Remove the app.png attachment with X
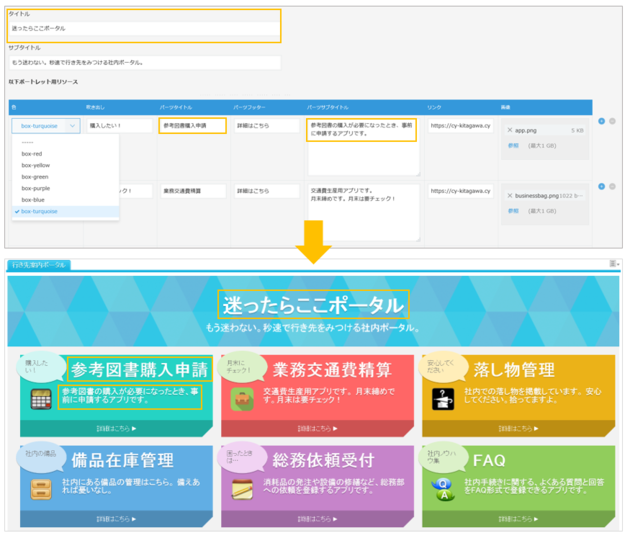The height and width of the screenshot is (538, 630). click(x=510, y=130)
